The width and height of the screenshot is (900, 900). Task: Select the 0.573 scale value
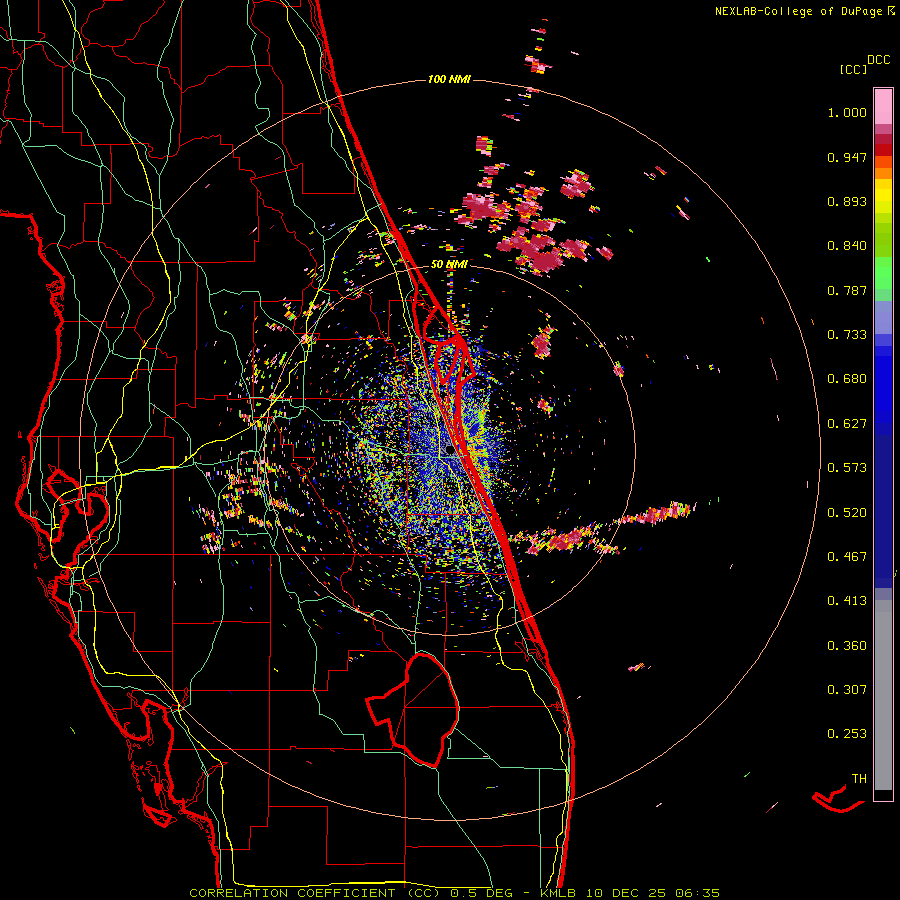point(847,468)
